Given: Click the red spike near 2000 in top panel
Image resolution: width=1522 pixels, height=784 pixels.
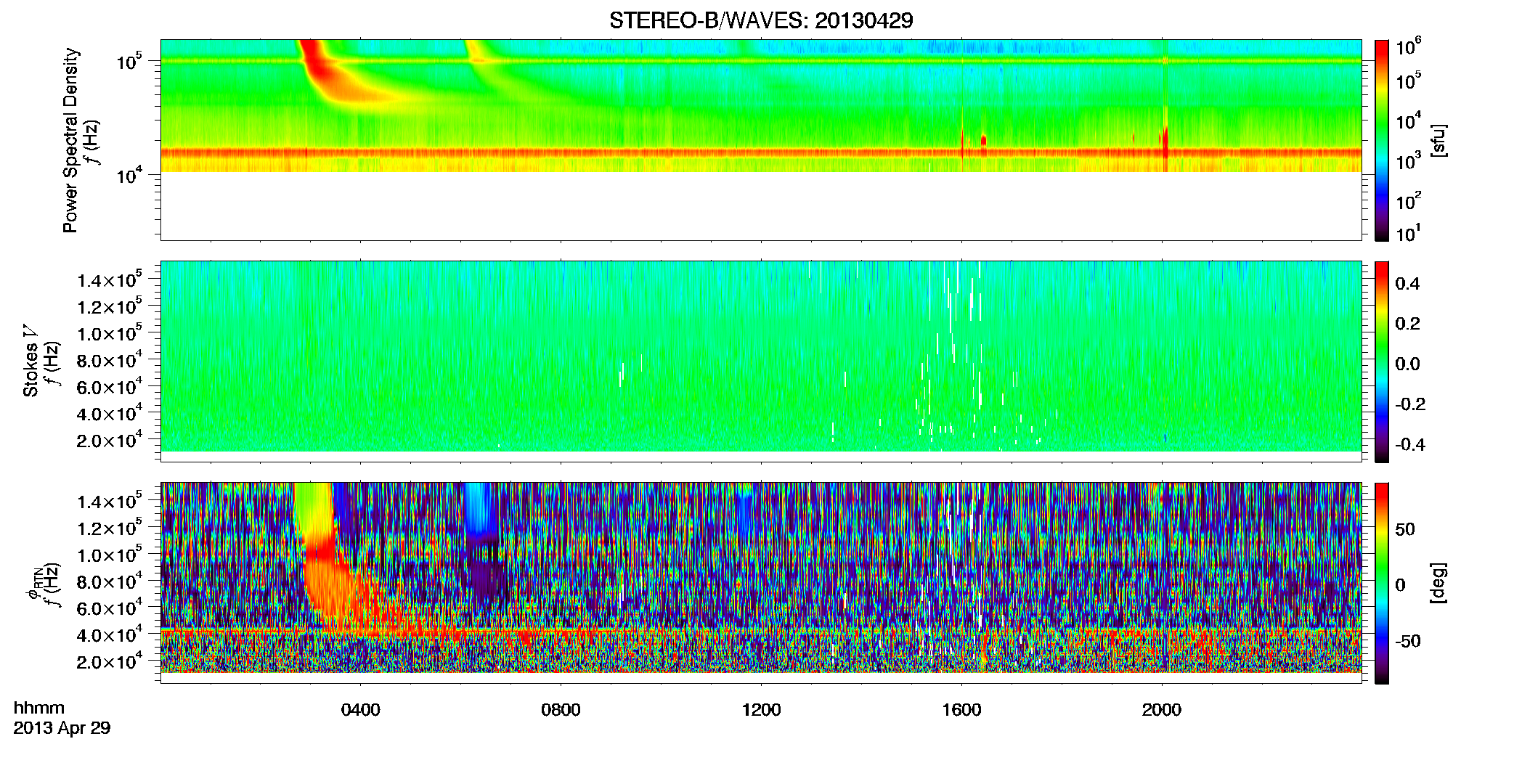Looking at the screenshot, I should (x=1165, y=149).
